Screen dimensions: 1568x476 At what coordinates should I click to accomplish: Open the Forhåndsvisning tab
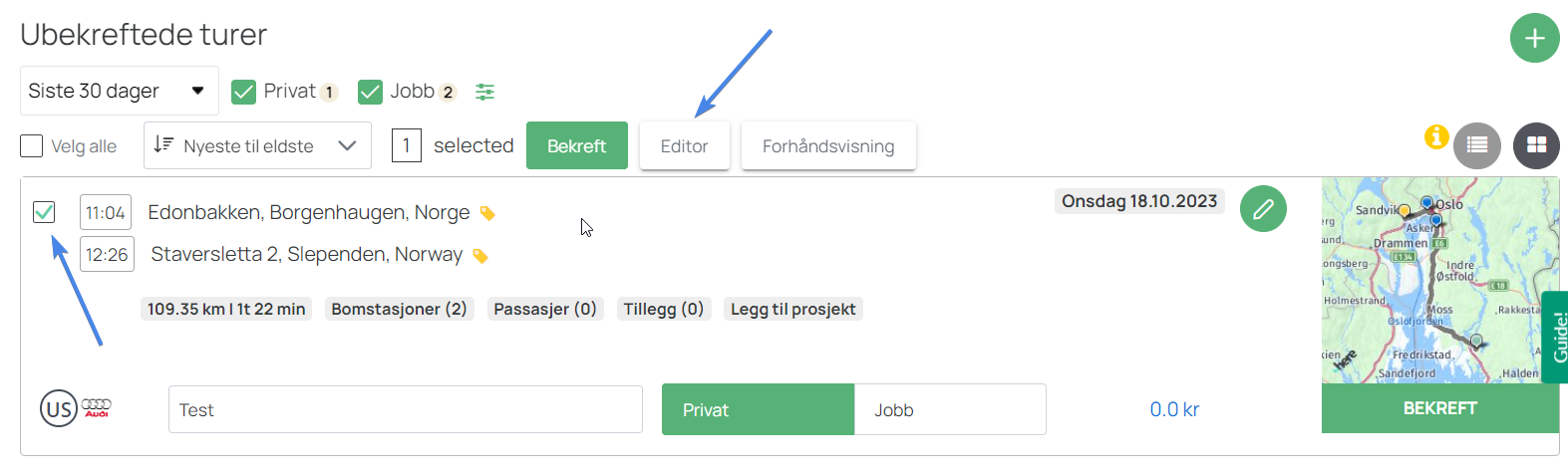828,145
